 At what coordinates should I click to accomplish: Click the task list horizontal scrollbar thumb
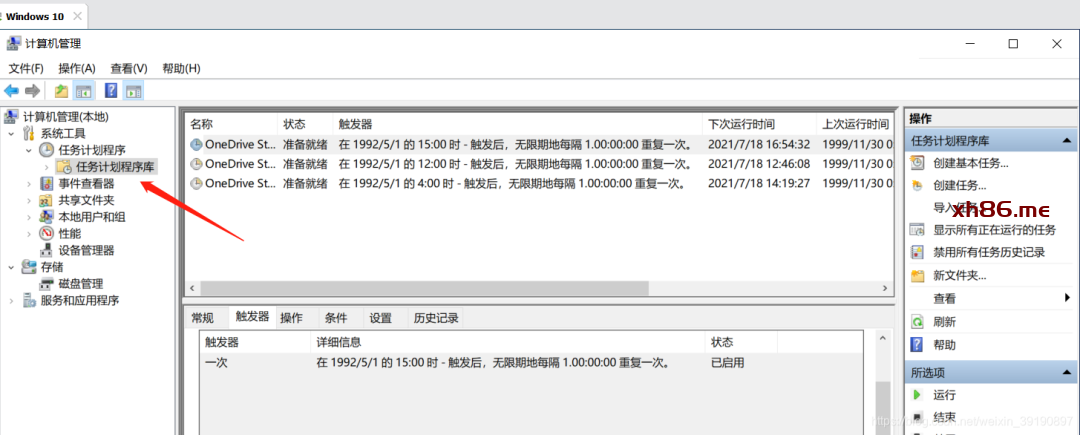point(424,288)
